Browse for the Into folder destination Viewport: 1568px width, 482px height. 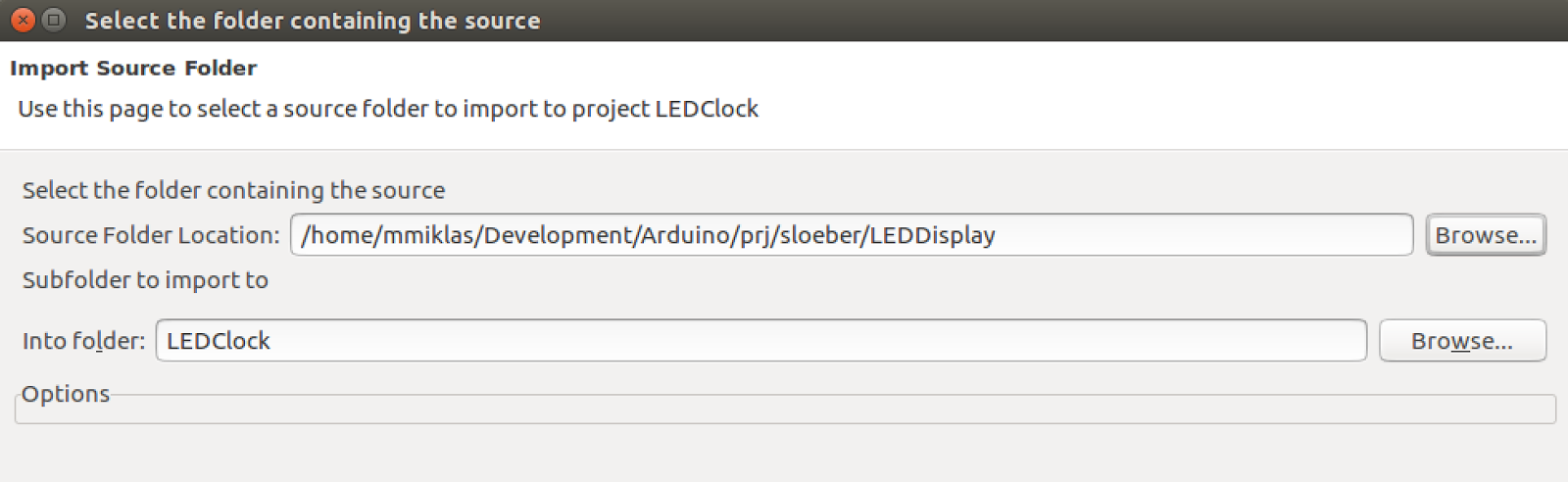click(1461, 341)
